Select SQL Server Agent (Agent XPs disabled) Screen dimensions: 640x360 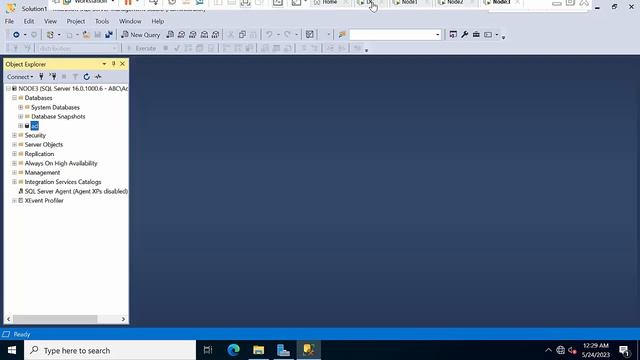76,191
